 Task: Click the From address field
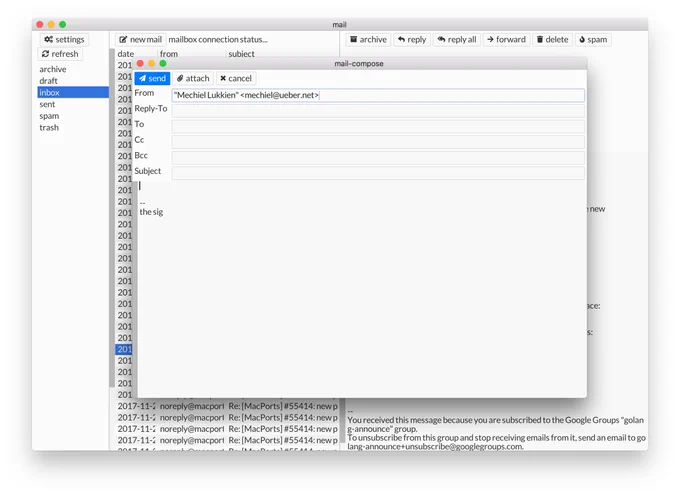pyautogui.click(x=378, y=95)
